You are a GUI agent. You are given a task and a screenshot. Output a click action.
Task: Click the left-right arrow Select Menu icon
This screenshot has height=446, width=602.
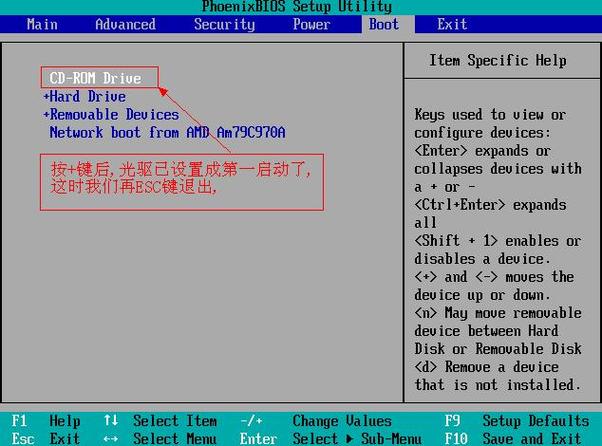click(x=111, y=438)
